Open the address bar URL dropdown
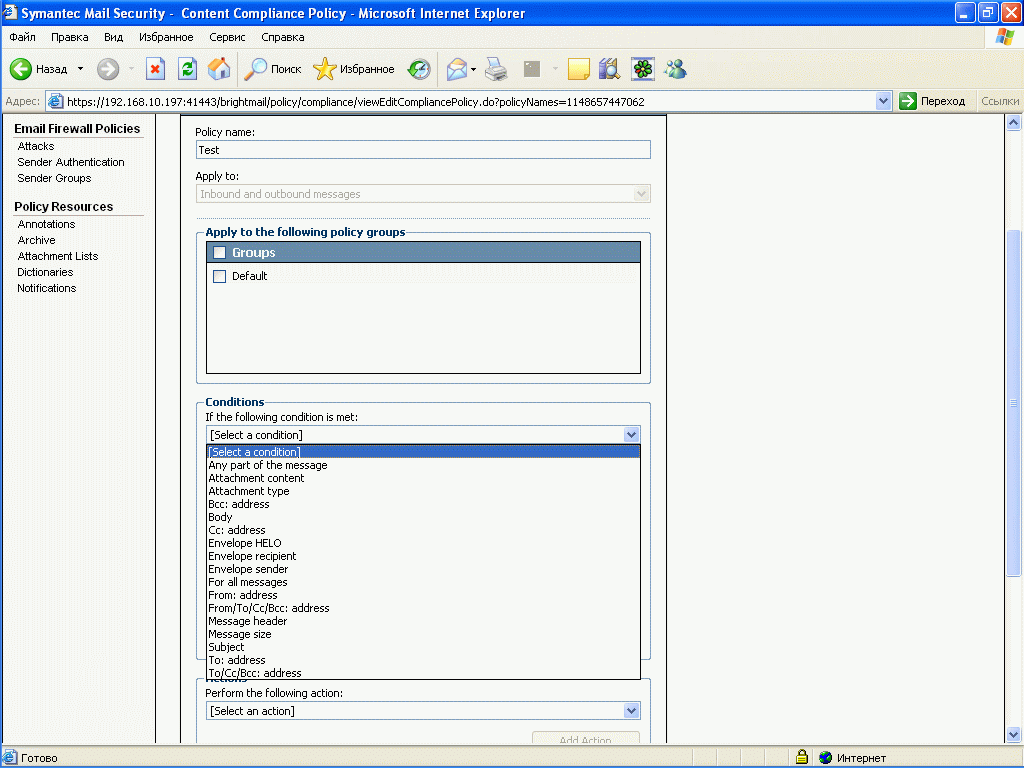 [x=883, y=101]
